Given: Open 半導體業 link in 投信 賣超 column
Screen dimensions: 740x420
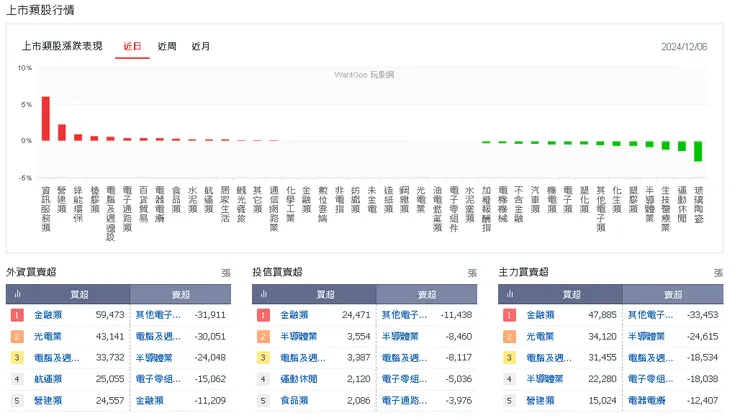Looking at the screenshot, I should [x=400, y=336].
